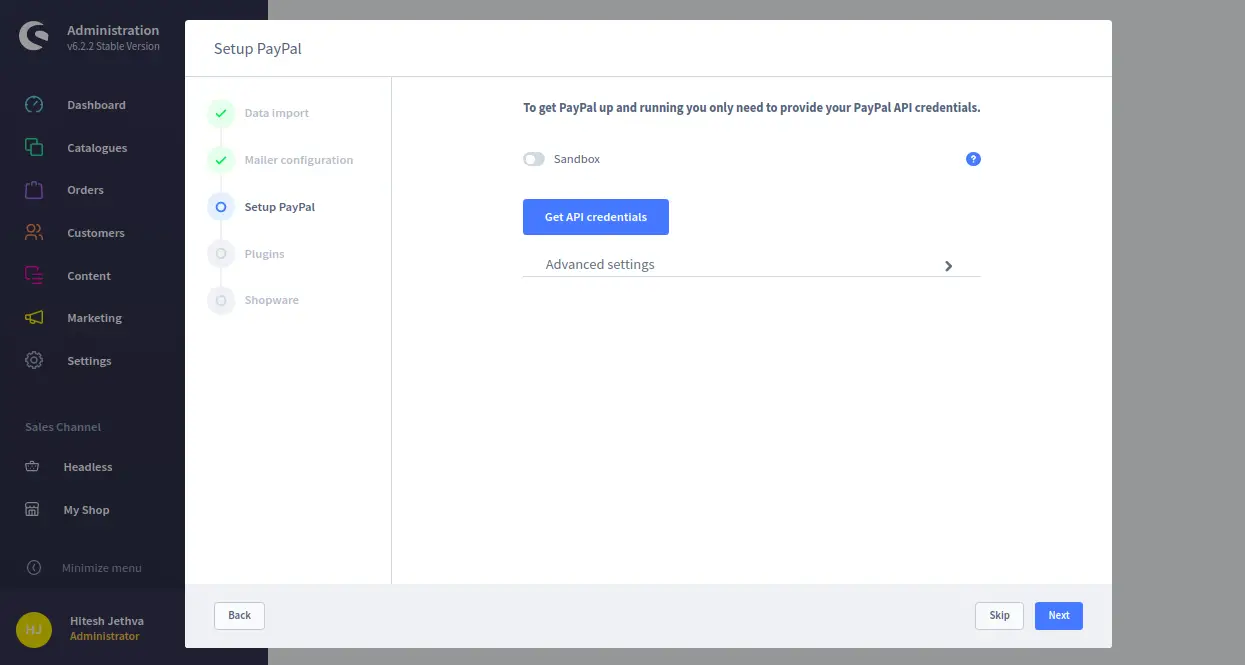
Task: Open the Catalogues menu item
Action: [x=97, y=148]
